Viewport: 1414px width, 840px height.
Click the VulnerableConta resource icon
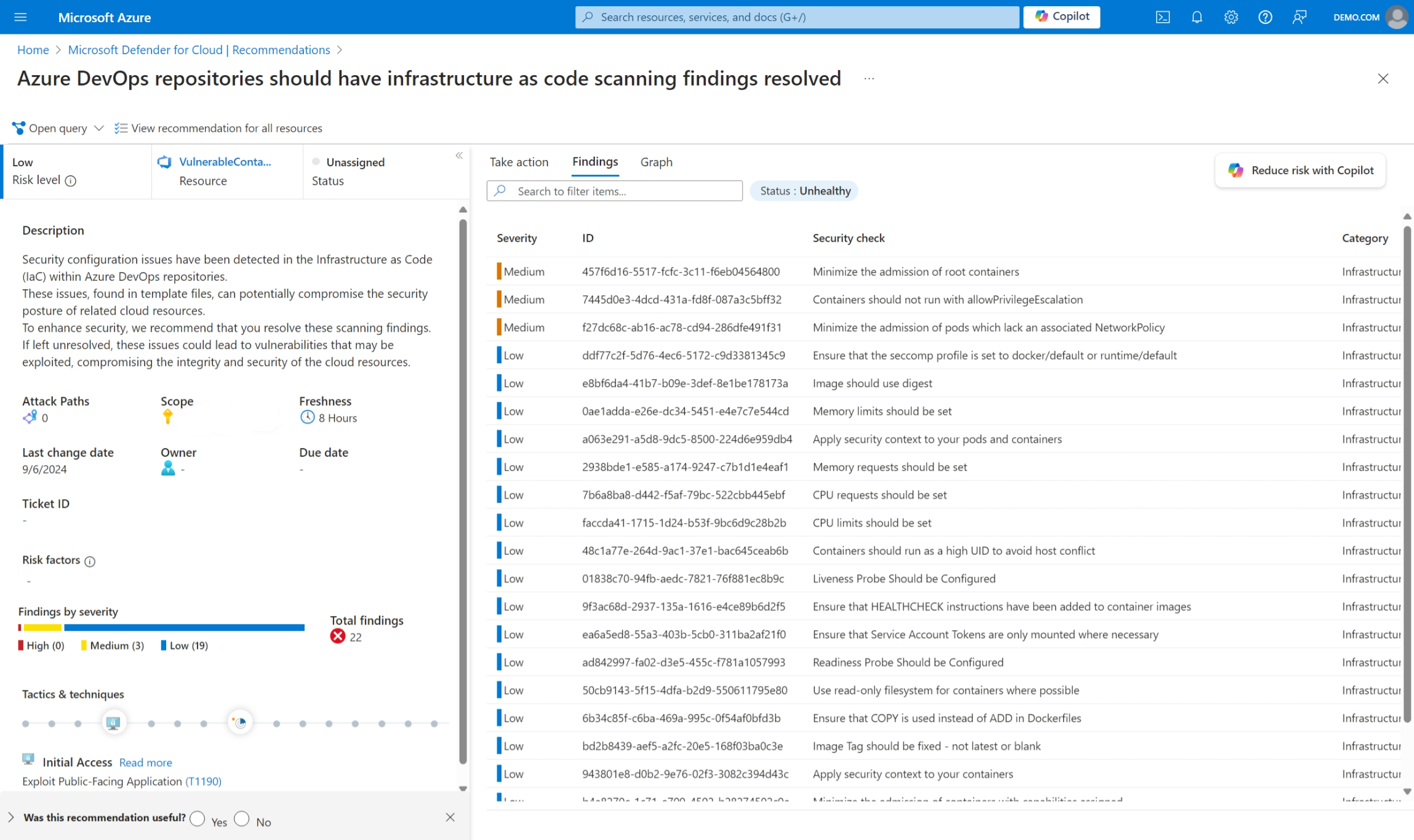point(165,162)
